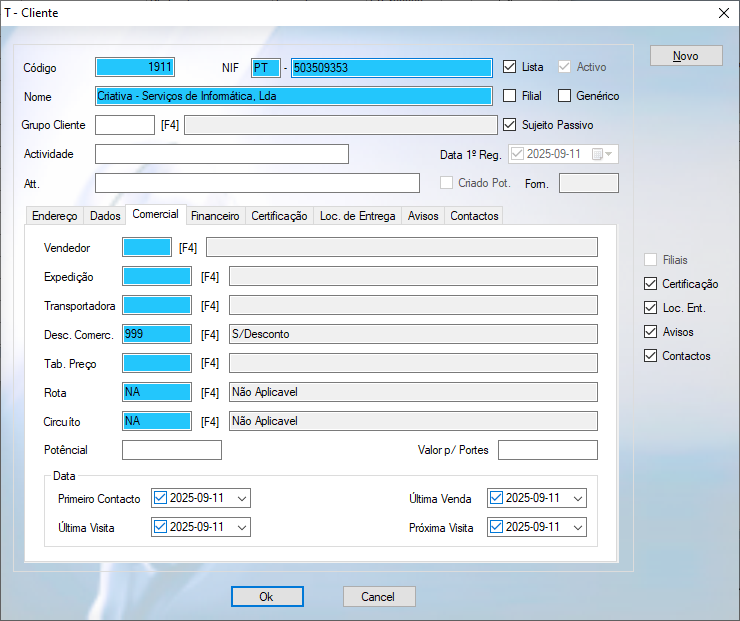Uncheck the Sujeito Passivo checkbox

pyautogui.click(x=509, y=125)
